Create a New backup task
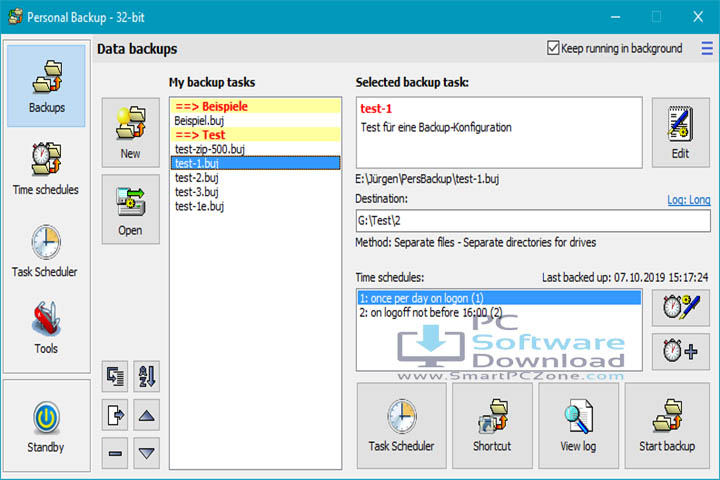 point(131,132)
